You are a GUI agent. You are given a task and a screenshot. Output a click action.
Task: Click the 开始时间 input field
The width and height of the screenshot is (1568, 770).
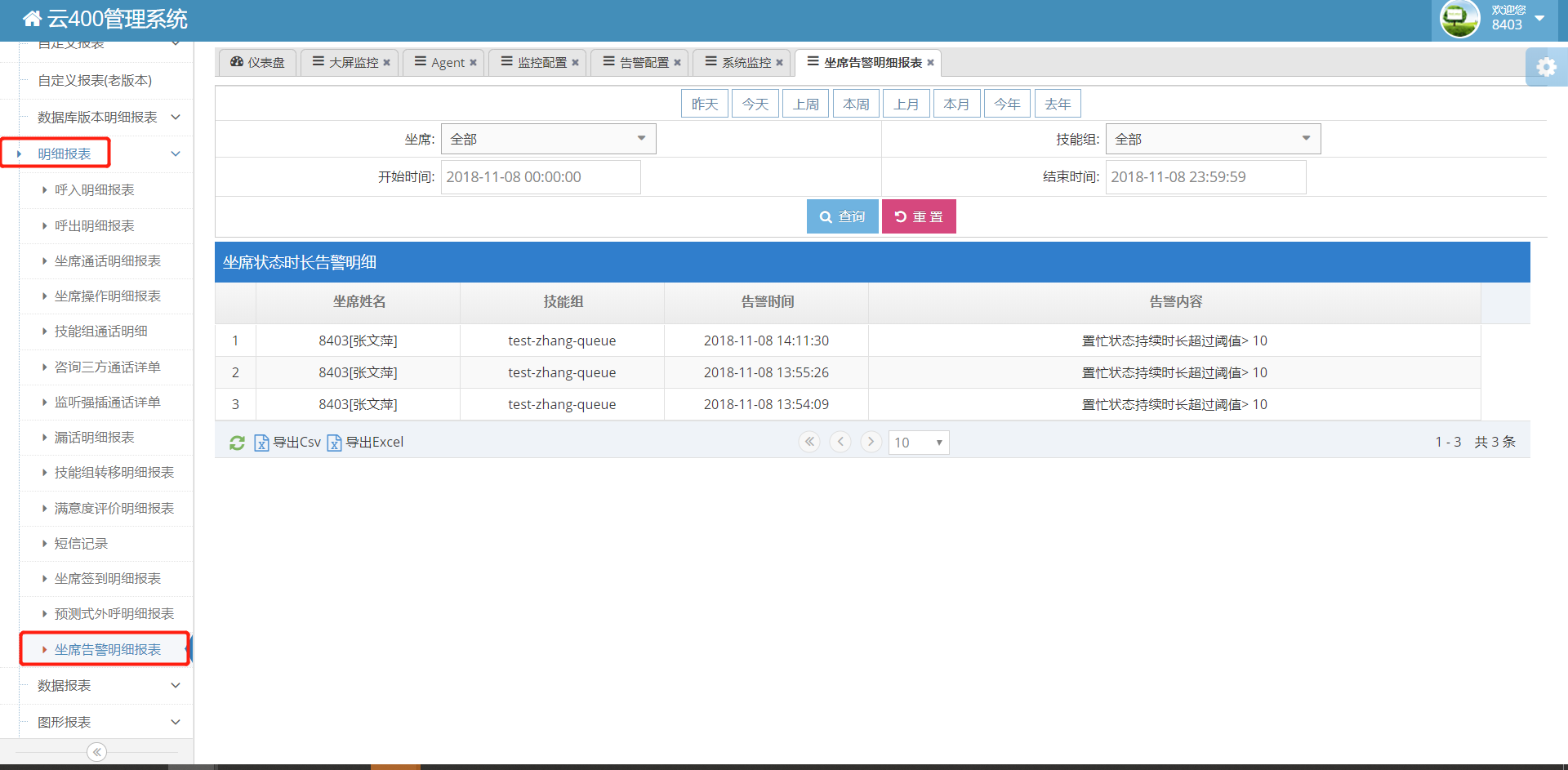[541, 177]
